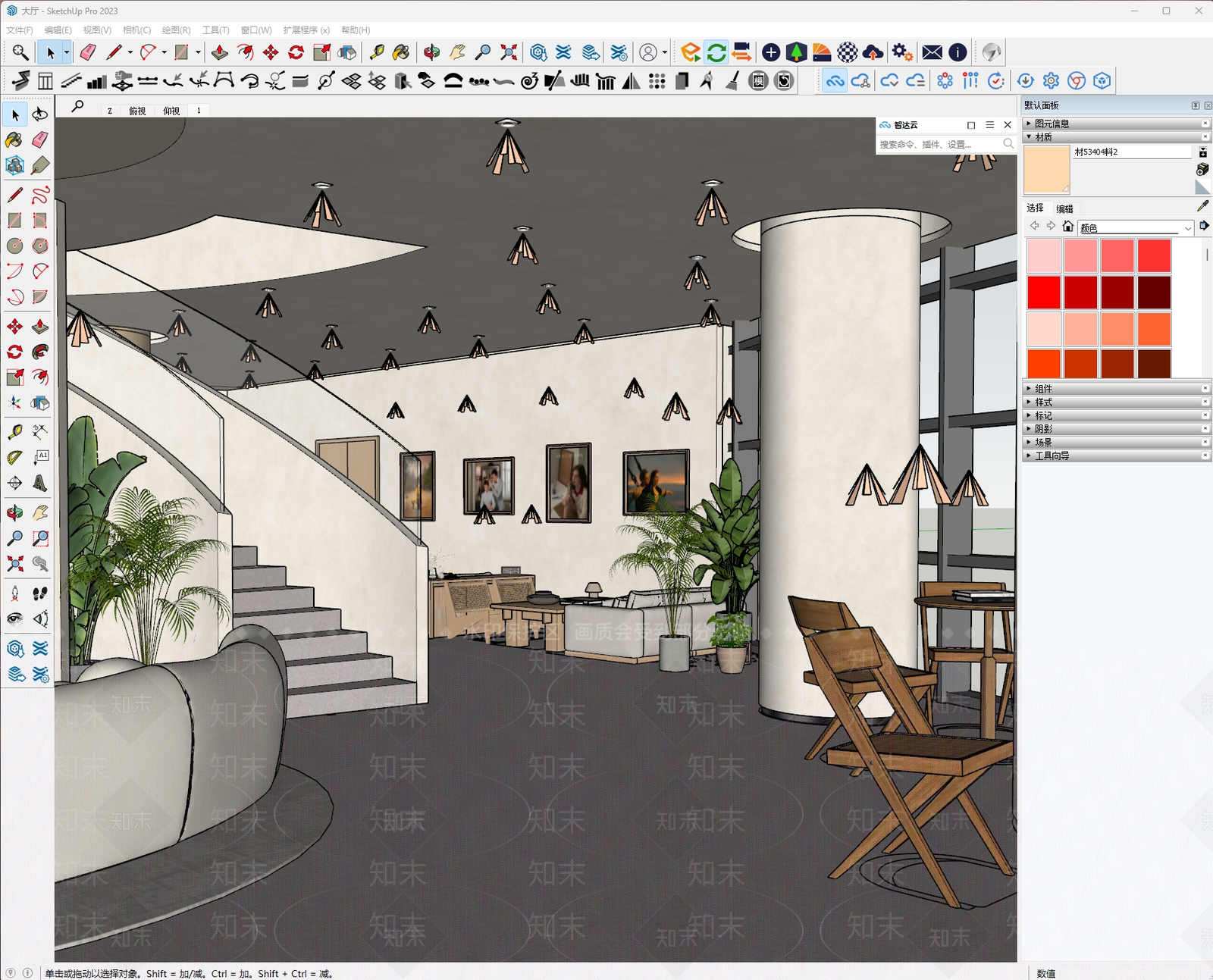1213x980 pixels.
Task: Select the Pan hand tool in top toolbar
Action: click(457, 52)
